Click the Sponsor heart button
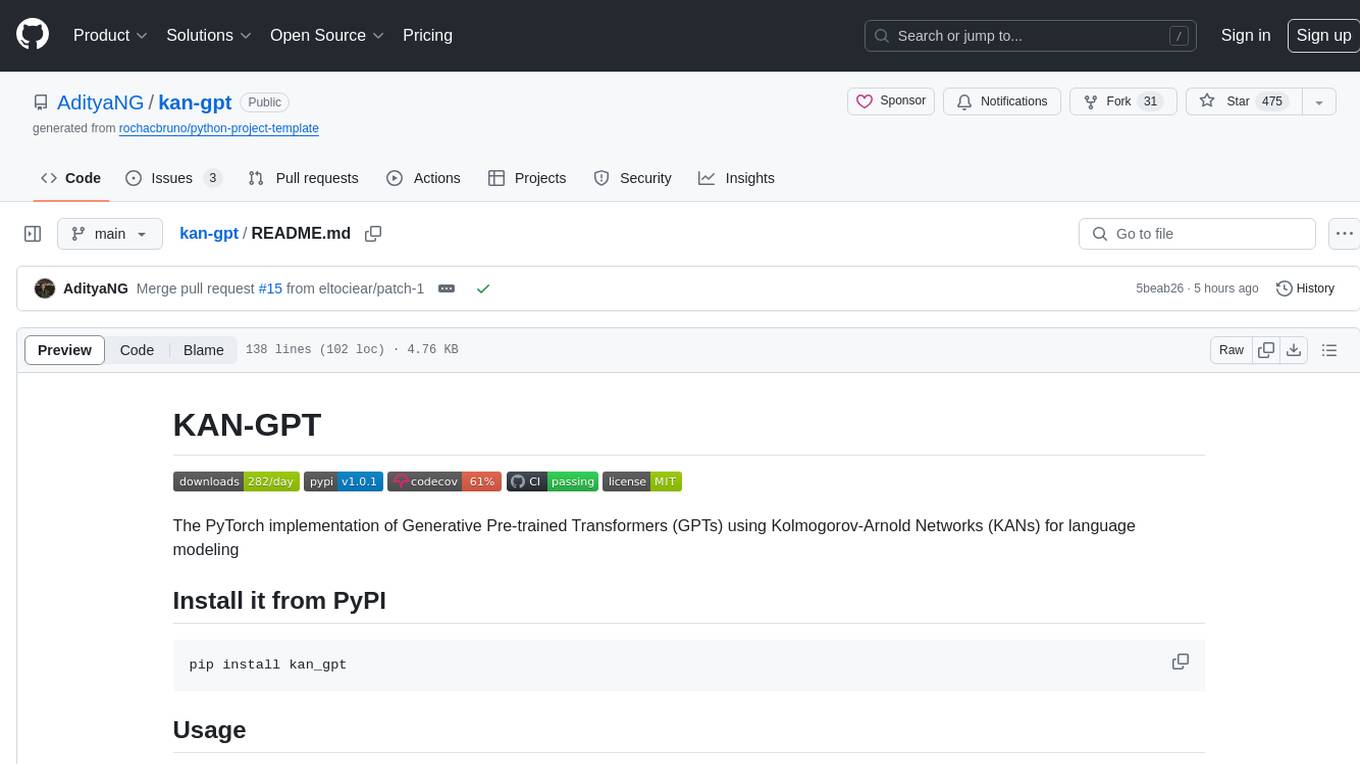Screen dimensions: 1360x764 (x=891, y=101)
